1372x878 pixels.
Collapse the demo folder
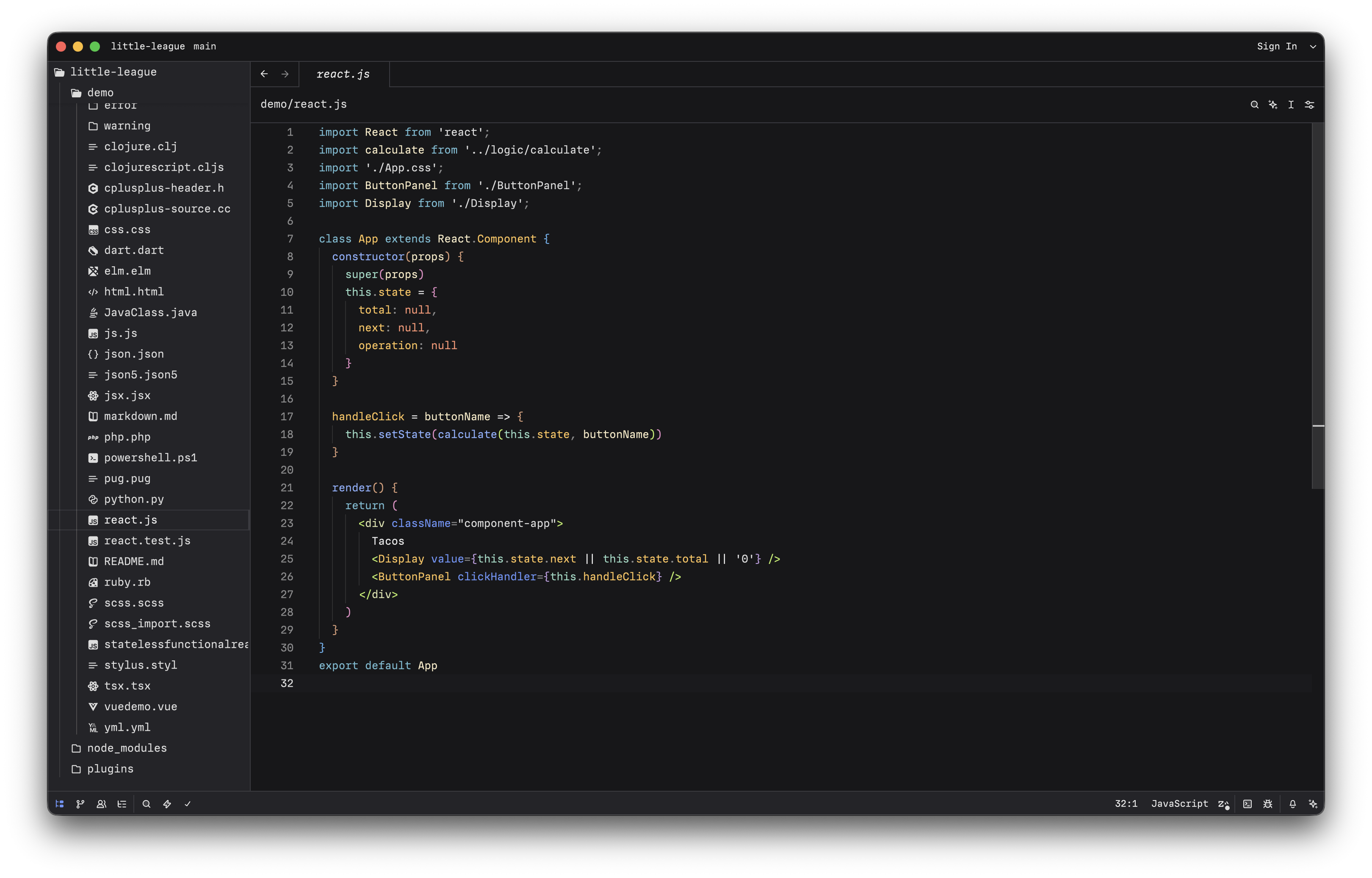(x=149, y=92)
